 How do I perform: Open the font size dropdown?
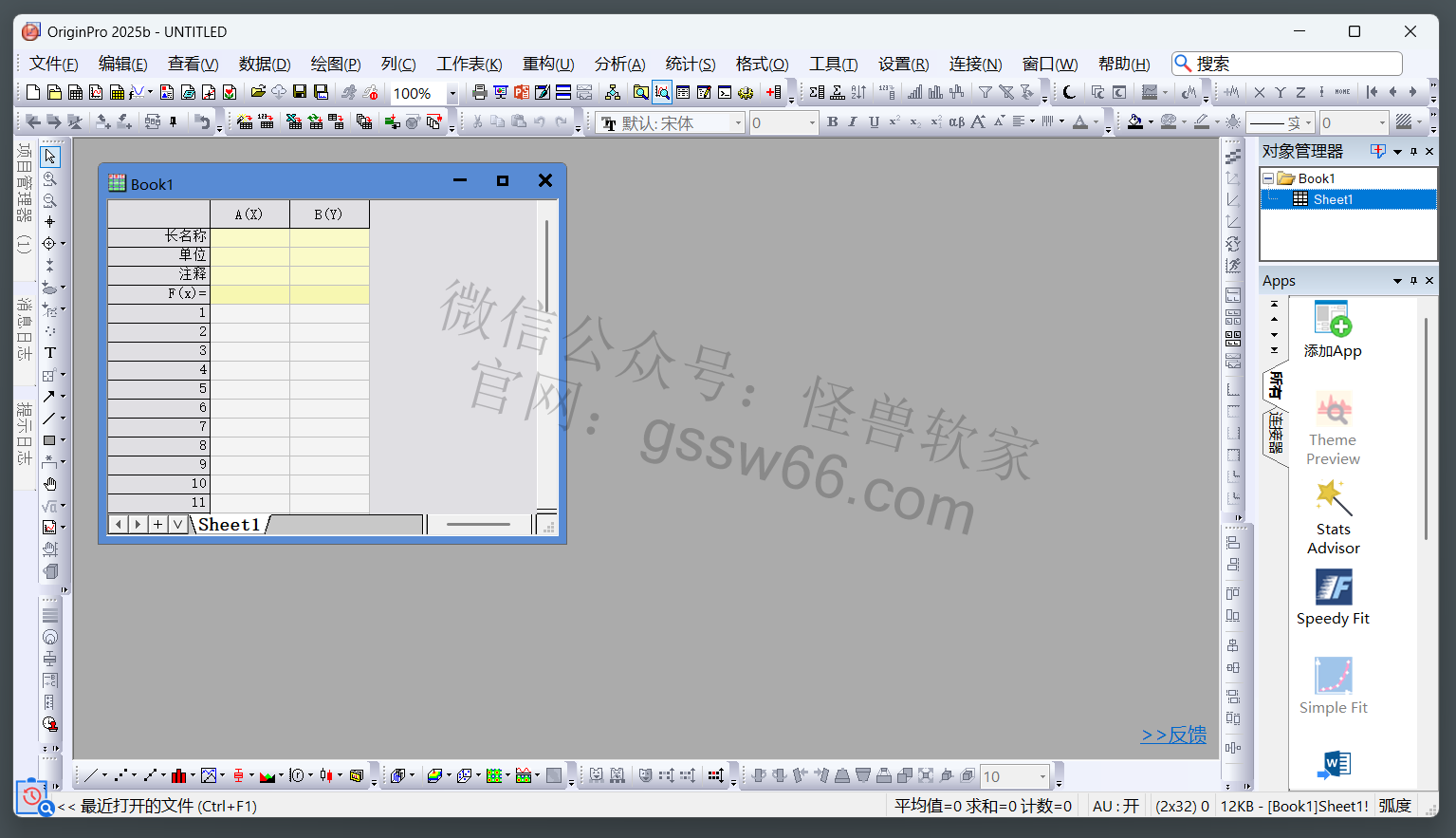click(x=812, y=122)
